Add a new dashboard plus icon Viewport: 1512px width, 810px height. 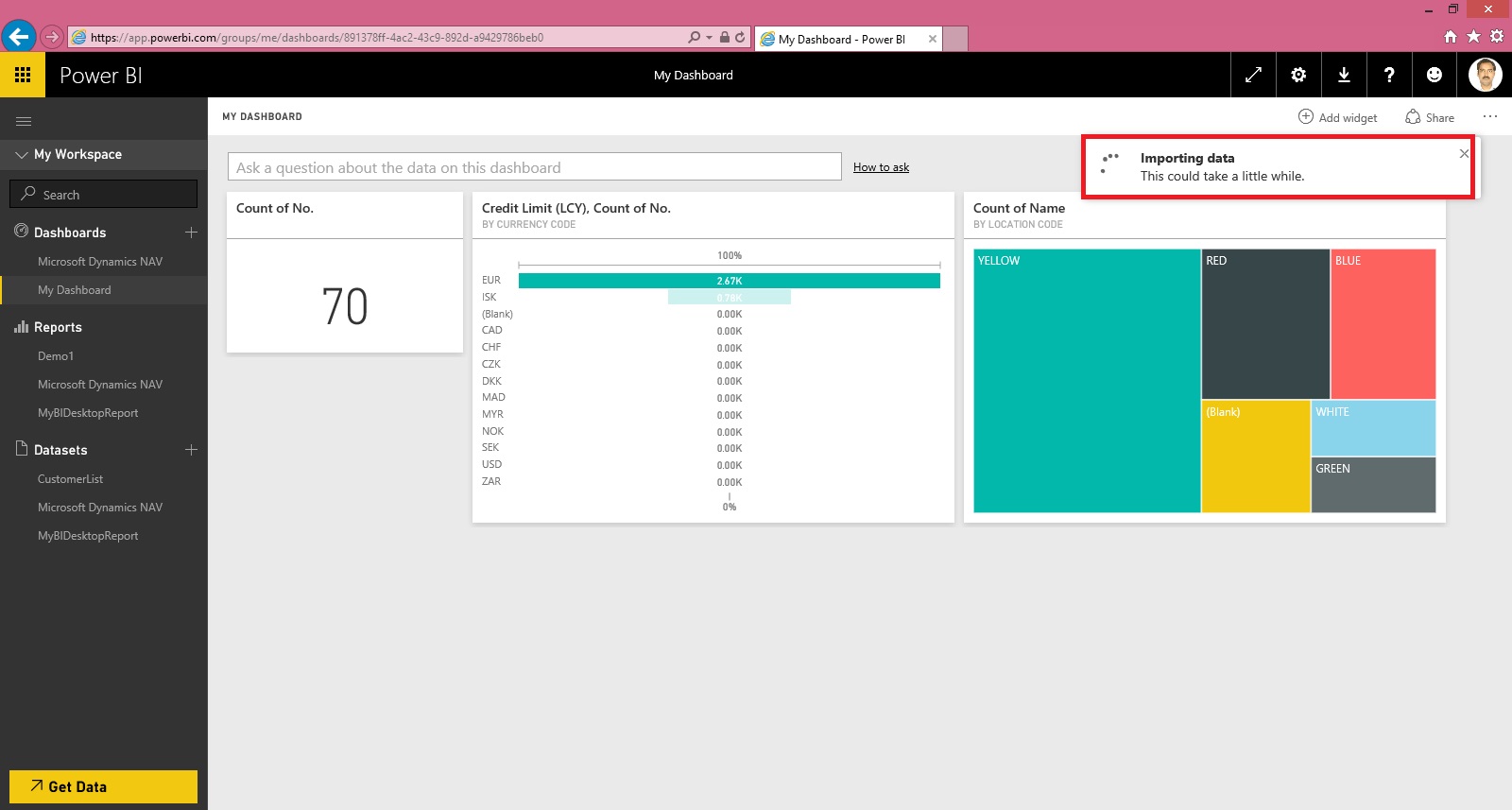(x=191, y=232)
